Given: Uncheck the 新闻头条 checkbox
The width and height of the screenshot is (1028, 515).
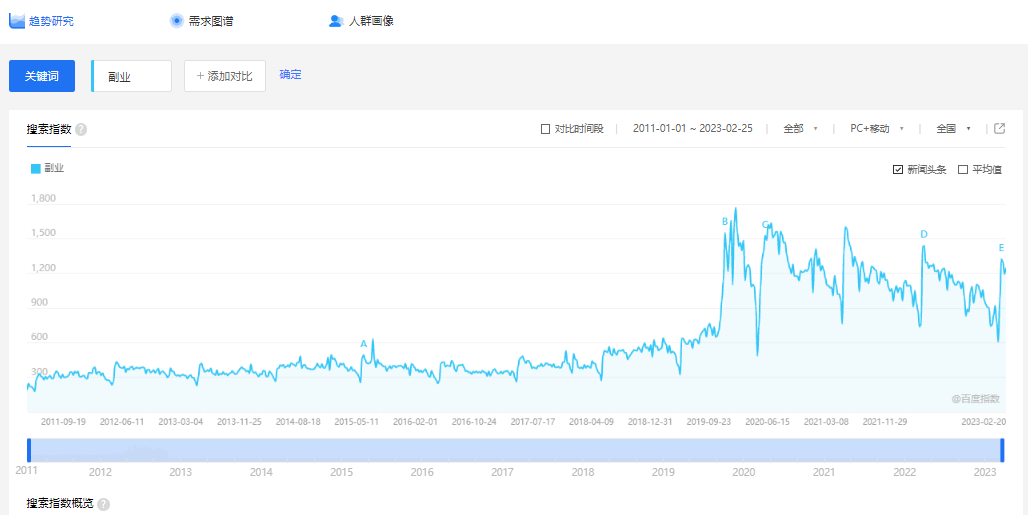Looking at the screenshot, I should 898,169.
